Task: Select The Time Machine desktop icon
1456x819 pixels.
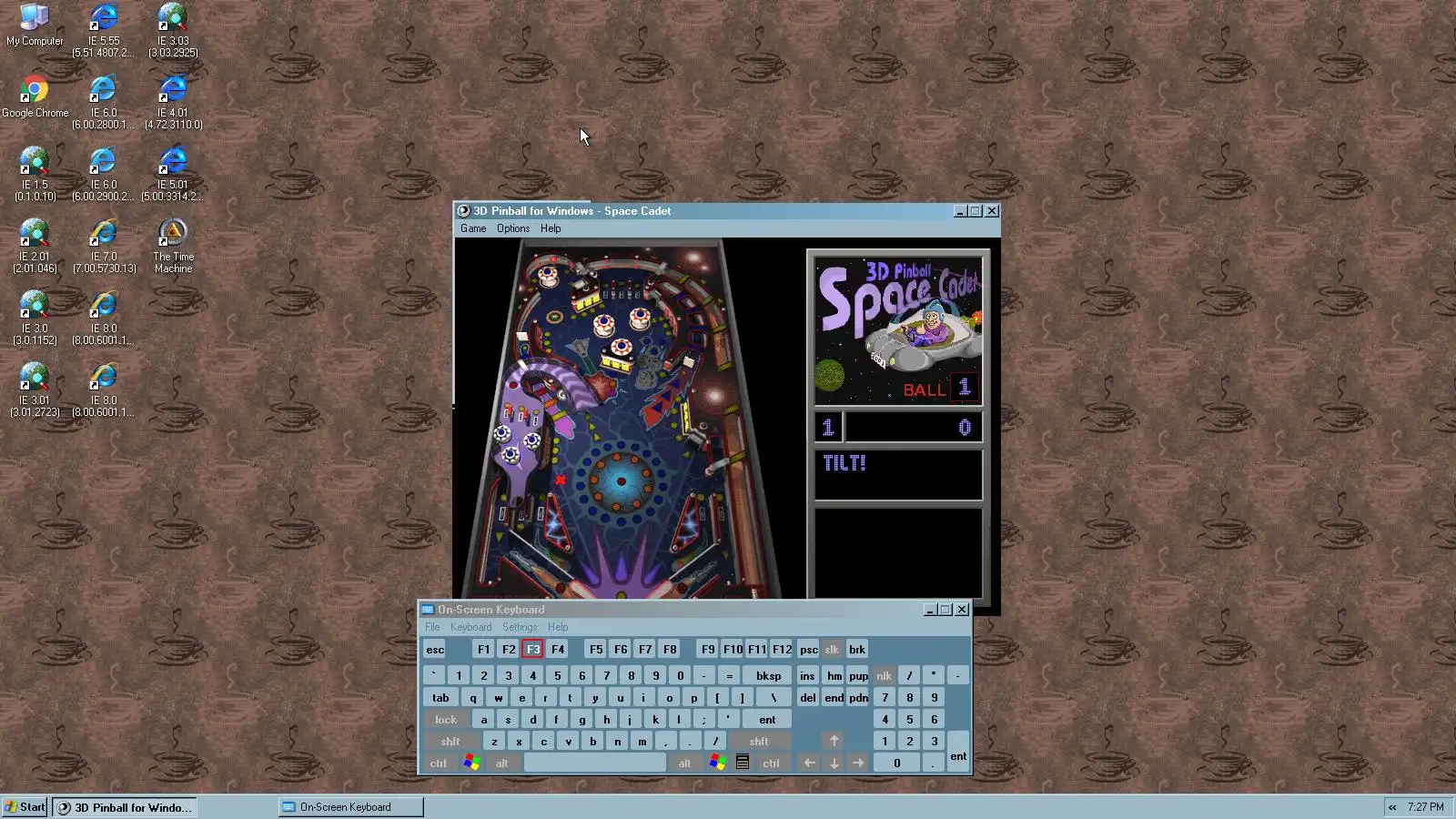Action: 173,246
